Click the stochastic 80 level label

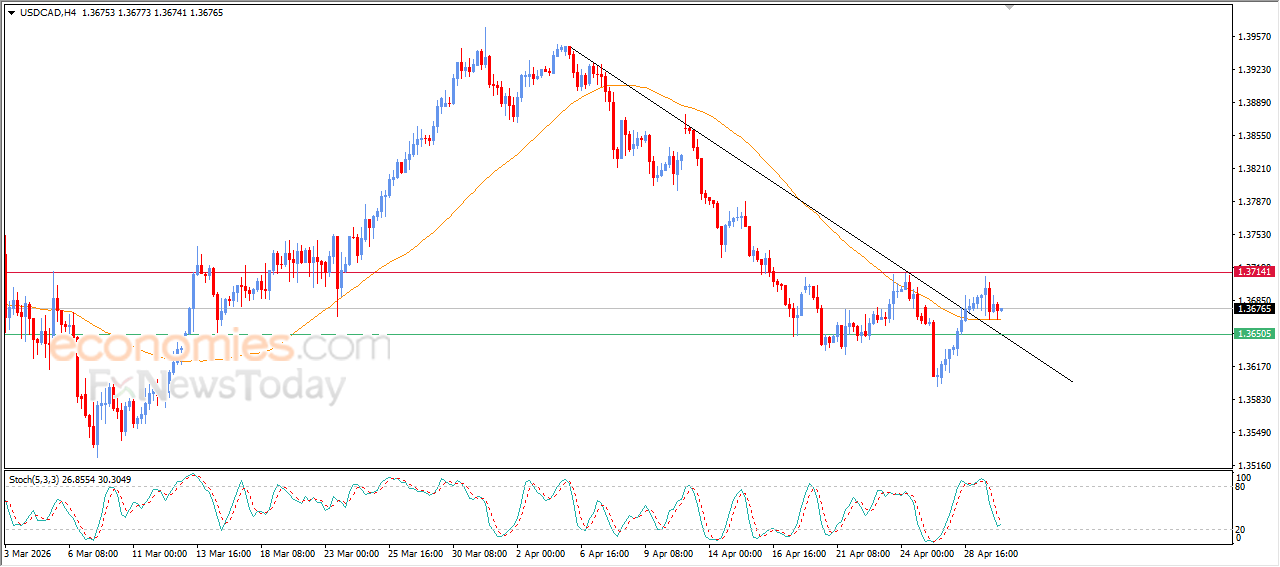pos(1241,488)
